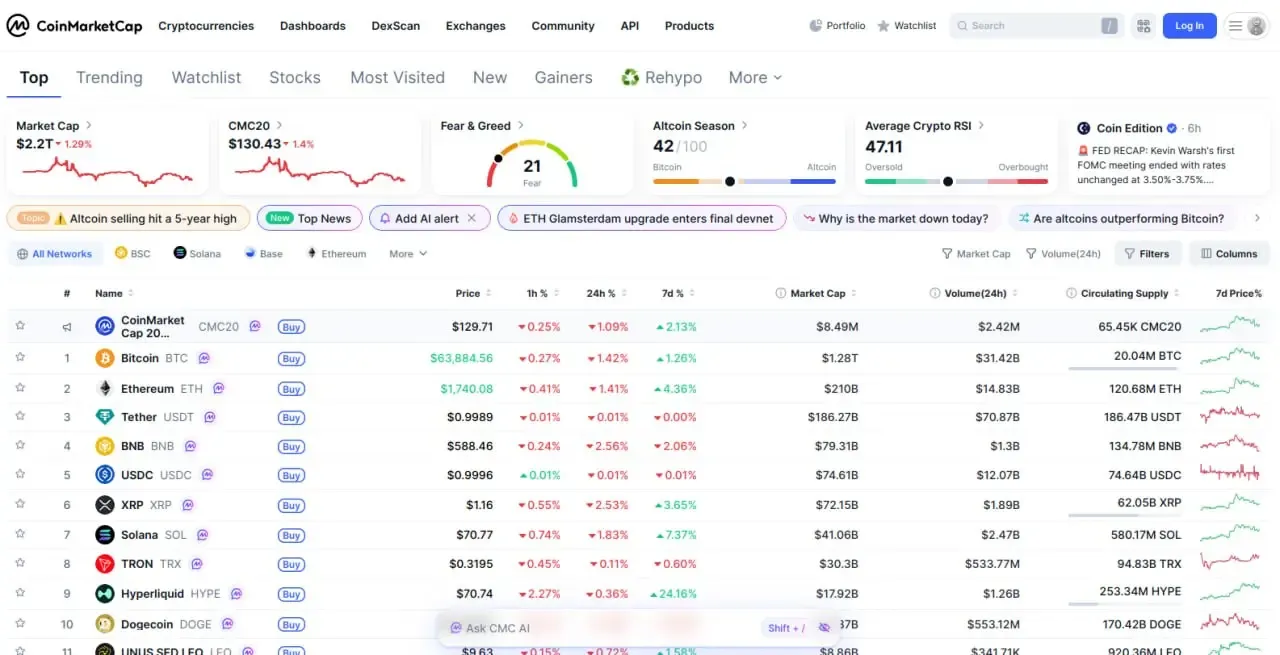This screenshot has height=655, width=1280.
Task: Toggle the Solana watchlist star
Action: click(x=20, y=534)
